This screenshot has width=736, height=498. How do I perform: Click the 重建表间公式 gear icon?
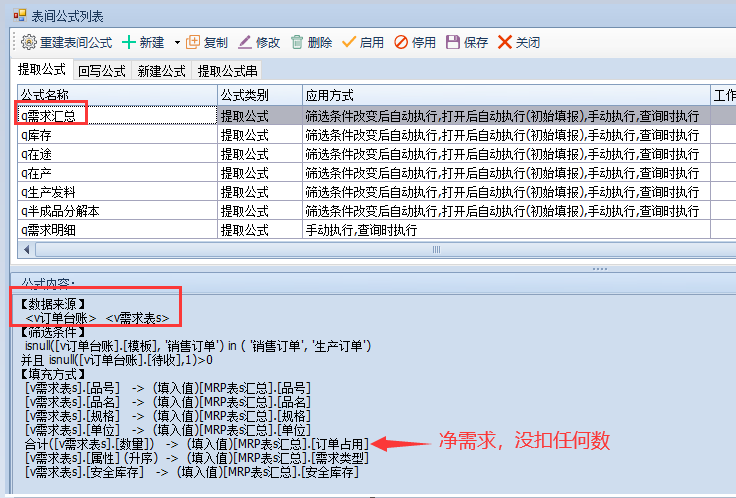click(29, 42)
